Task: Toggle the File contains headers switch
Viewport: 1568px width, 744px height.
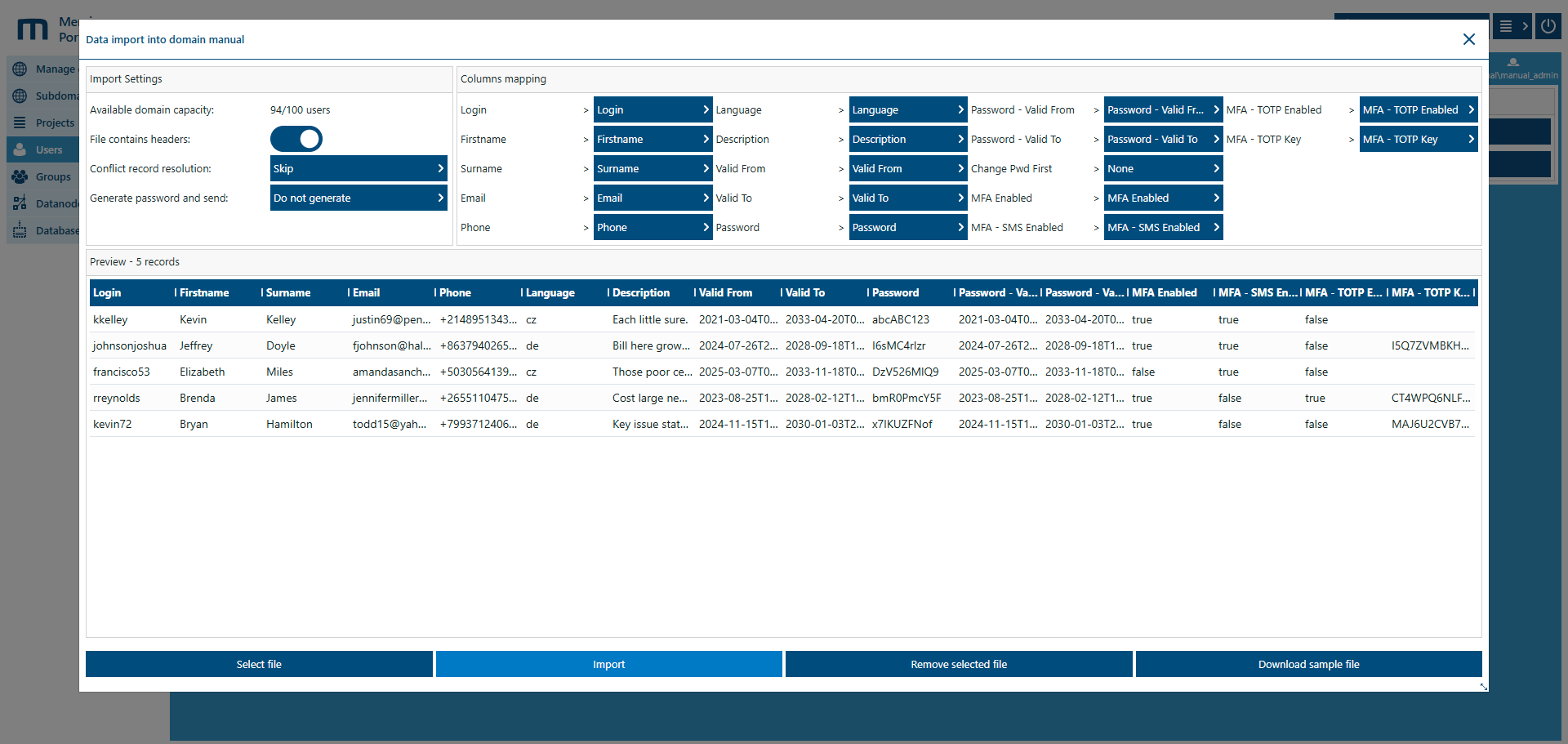Action: point(296,139)
